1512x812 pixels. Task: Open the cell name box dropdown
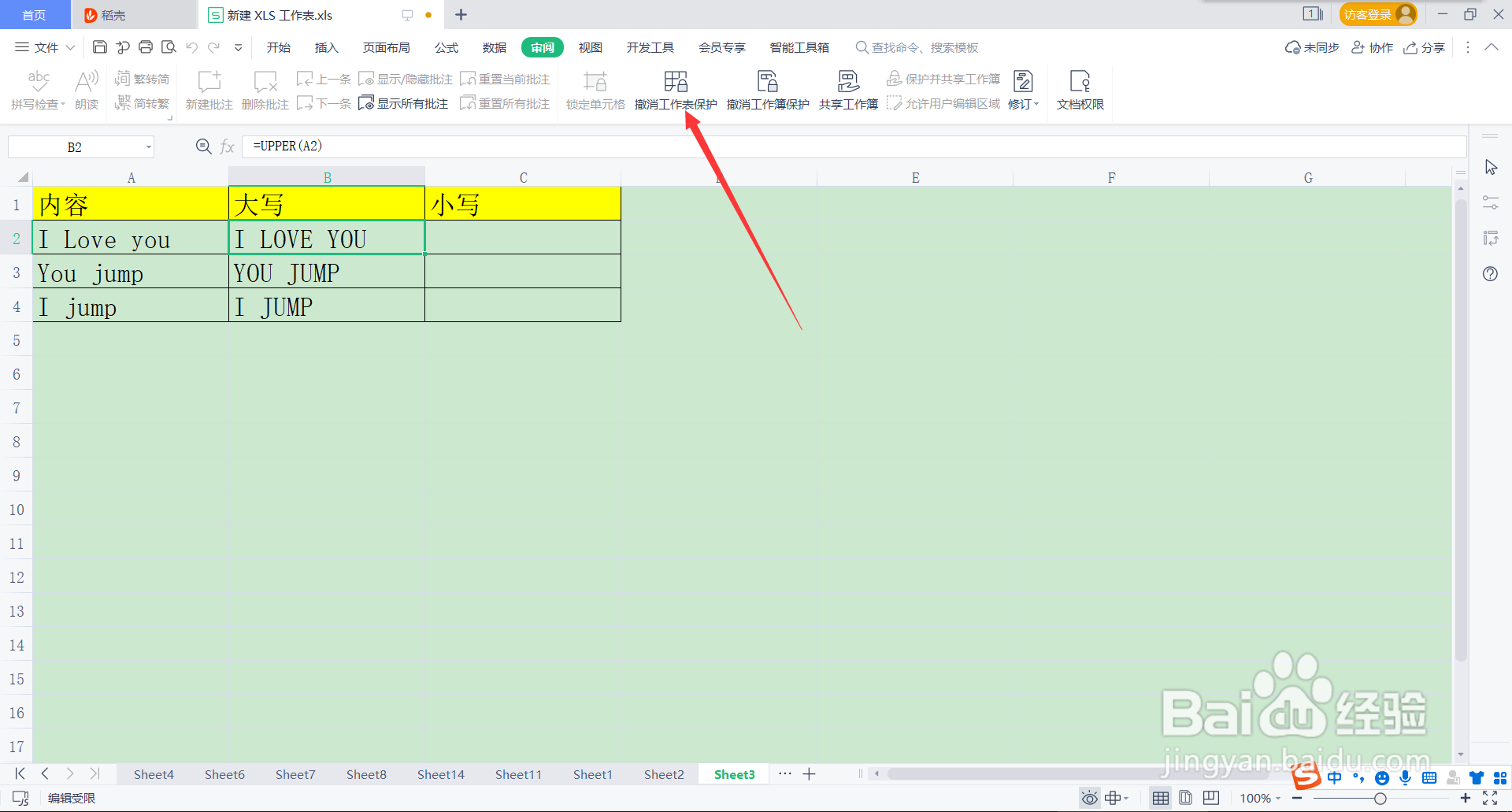tap(146, 146)
